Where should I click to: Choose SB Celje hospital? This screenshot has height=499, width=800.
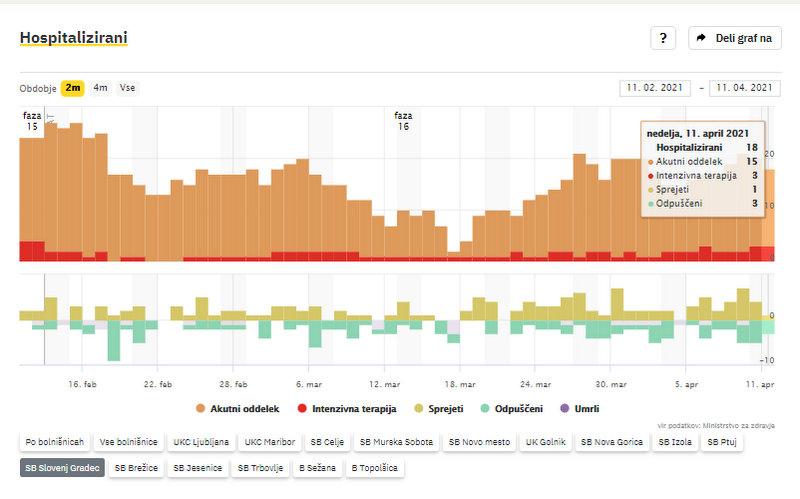click(327, 441)
